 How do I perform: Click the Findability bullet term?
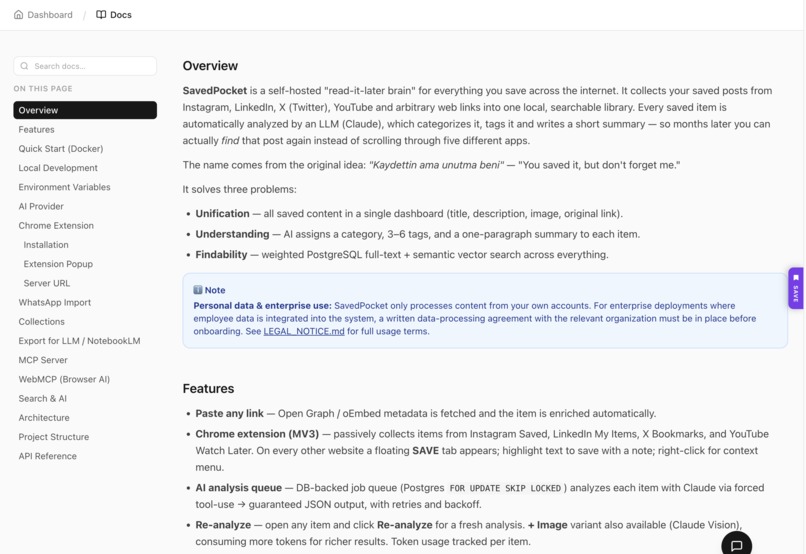221,255
